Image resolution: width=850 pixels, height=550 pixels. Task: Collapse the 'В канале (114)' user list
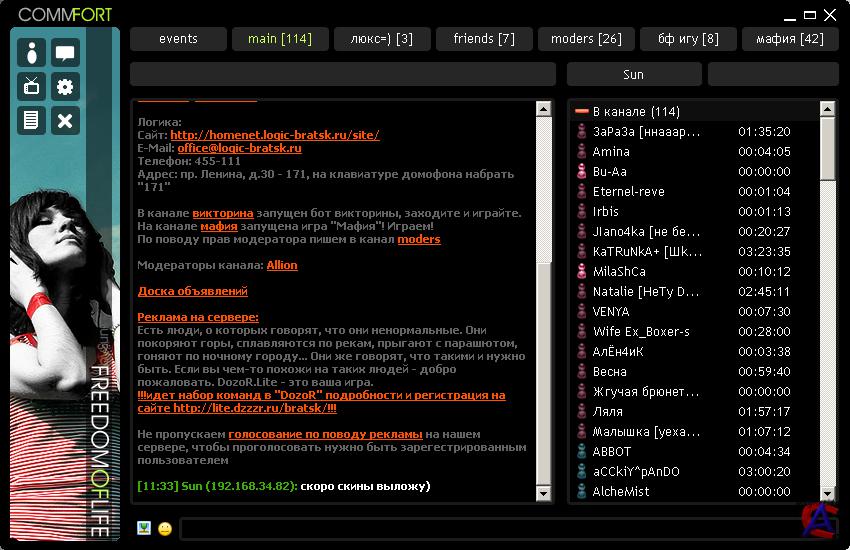(x=581, y=112)
